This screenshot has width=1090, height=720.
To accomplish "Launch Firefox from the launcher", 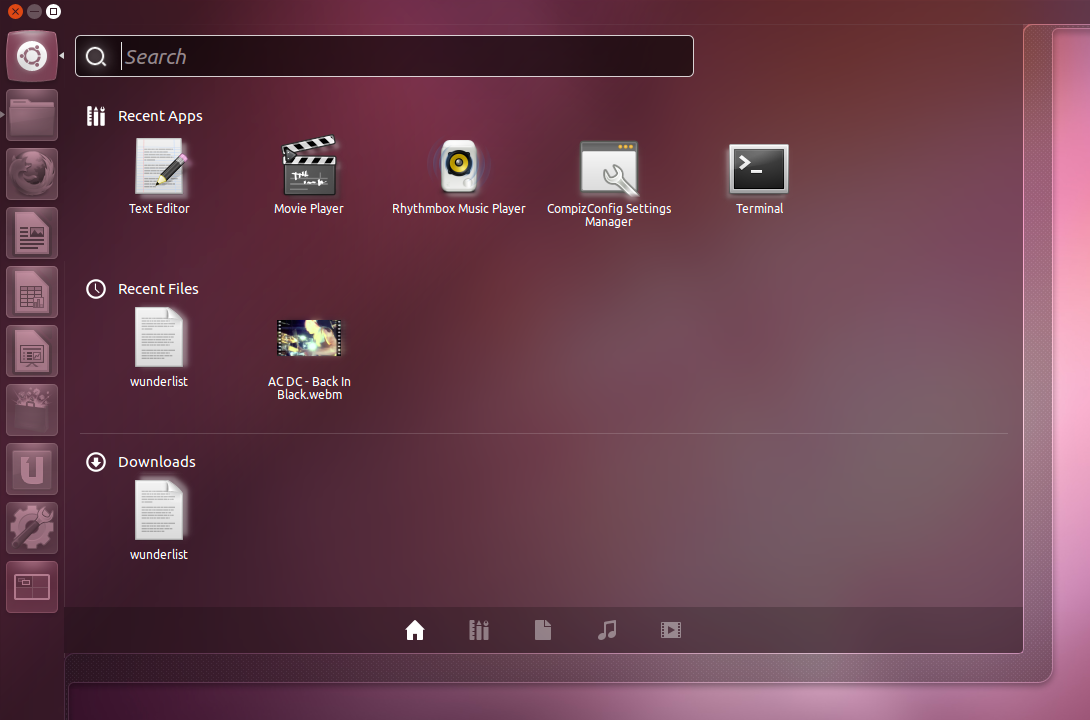I will pos(32,173).
